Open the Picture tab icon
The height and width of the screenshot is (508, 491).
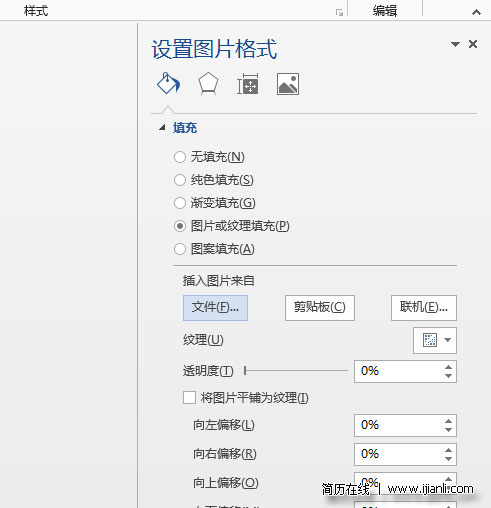click(288, 84)
